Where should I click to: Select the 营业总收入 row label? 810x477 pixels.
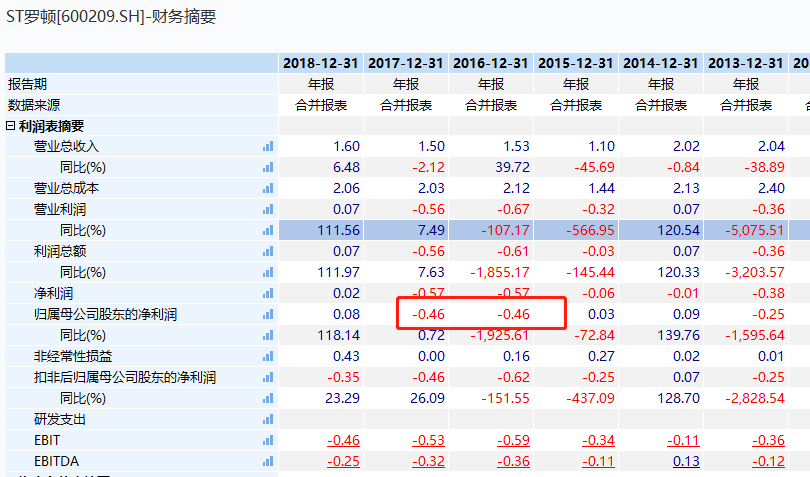66,146
